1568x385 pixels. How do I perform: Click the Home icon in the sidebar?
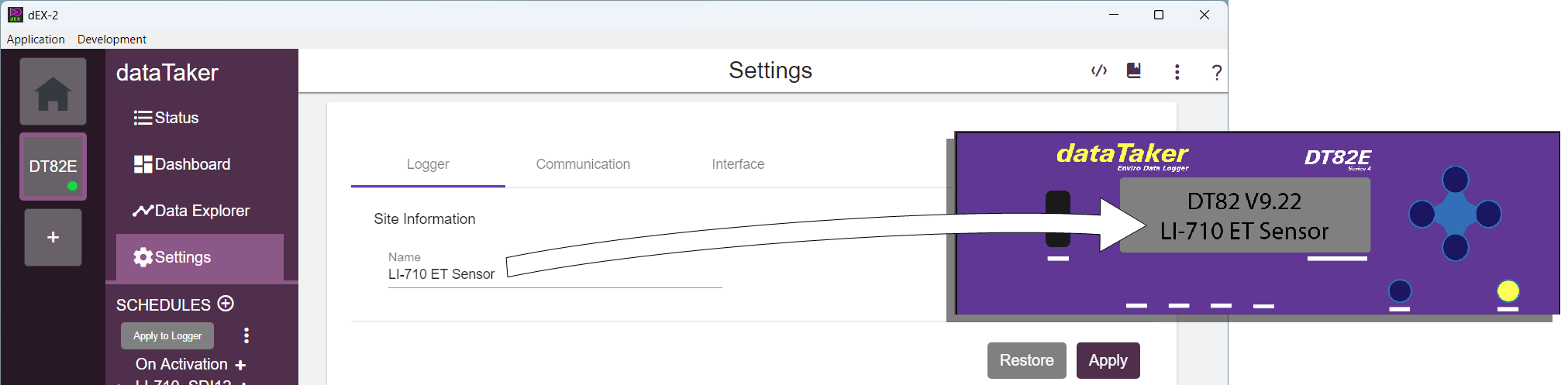click(53, 92)
